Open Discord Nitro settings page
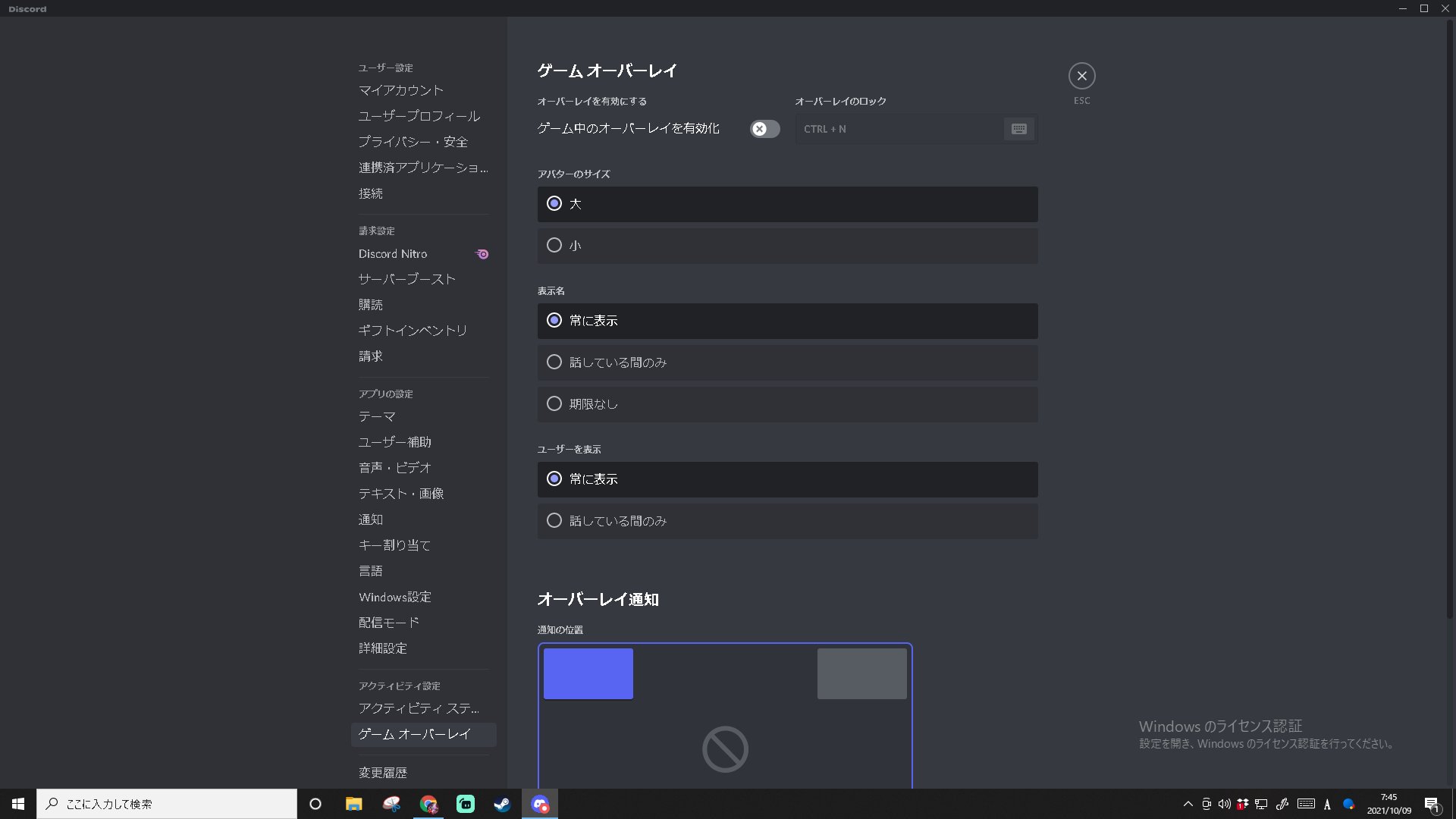 point(423,254)
